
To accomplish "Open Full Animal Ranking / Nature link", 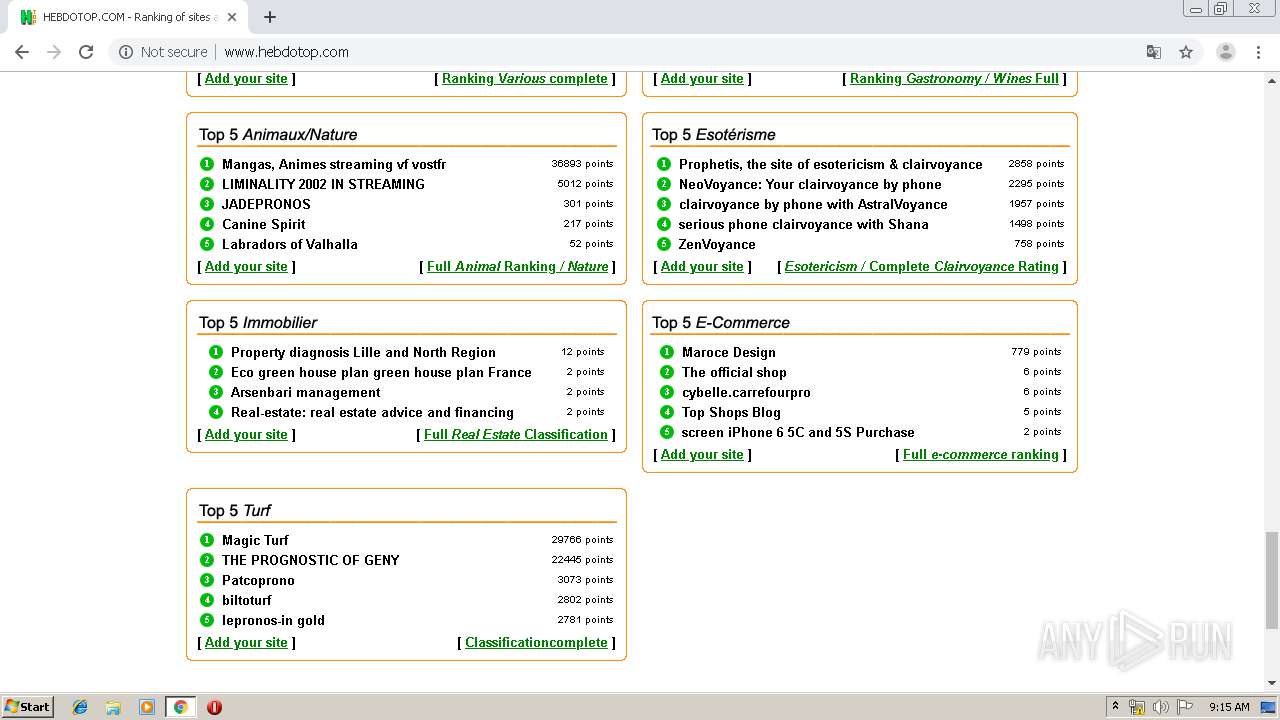I will click(x=518, y=266).
